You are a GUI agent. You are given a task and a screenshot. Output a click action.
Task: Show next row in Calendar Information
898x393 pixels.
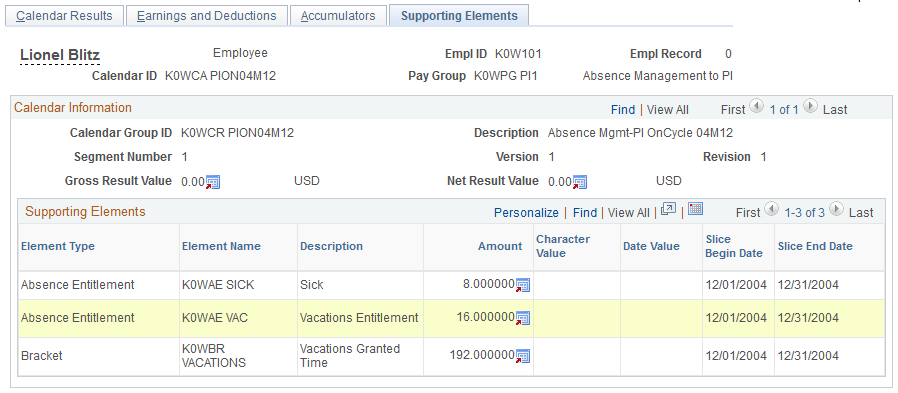coord(810,107)
